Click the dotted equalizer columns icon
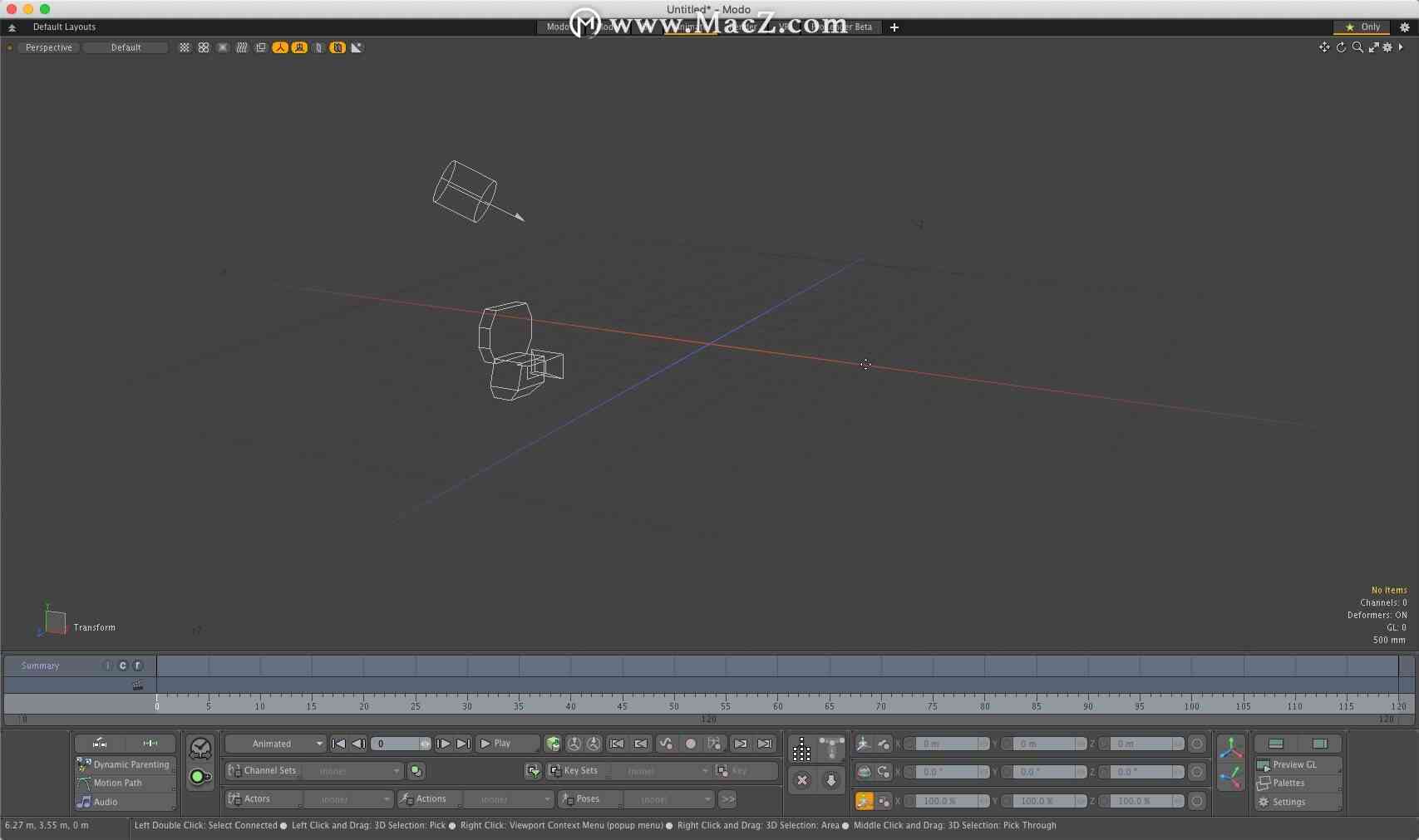 tap(801, 749)
